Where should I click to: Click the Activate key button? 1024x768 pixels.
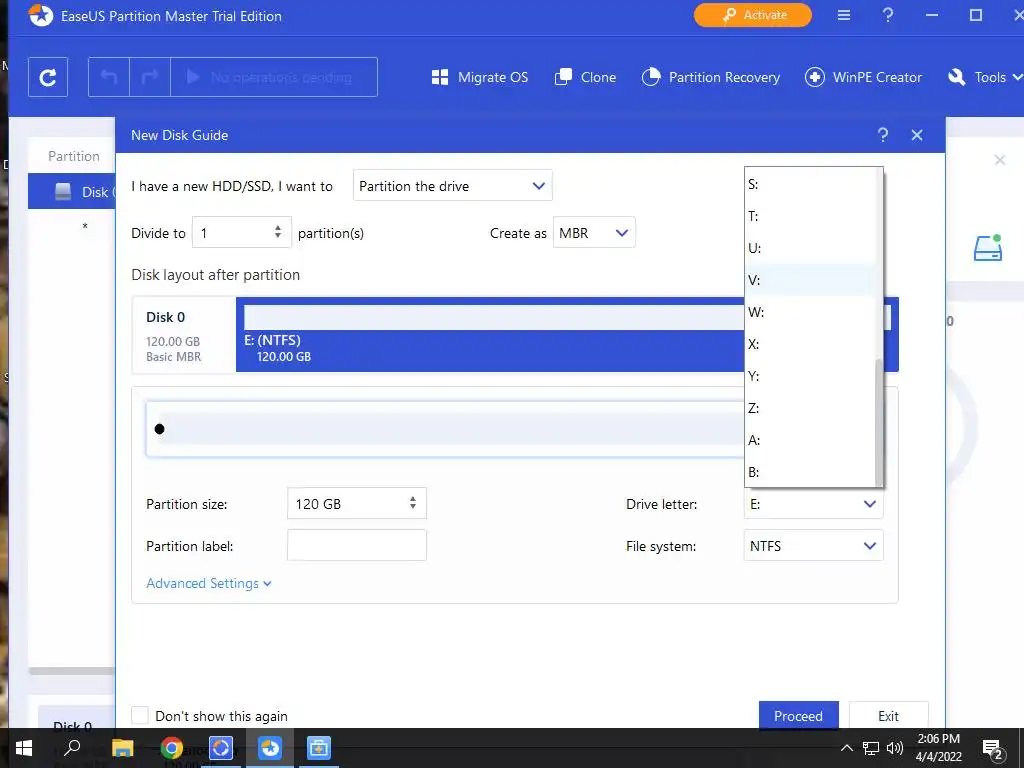(752, 15)
